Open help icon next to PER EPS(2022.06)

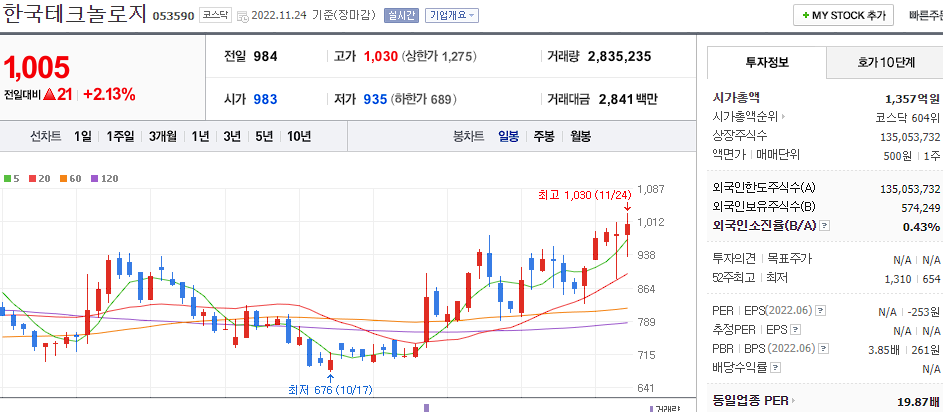coord(821,311)
